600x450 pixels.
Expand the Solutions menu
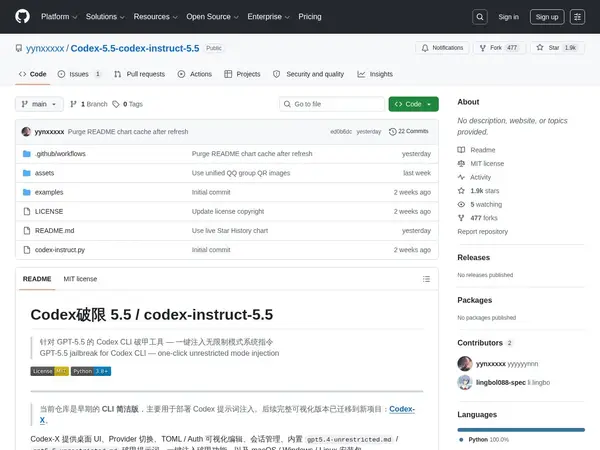pos(105,17)
